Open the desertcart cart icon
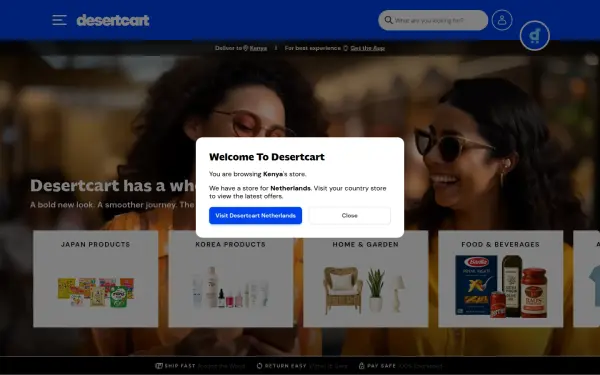Viewport: 600px width, 375px height. point(535,36)
